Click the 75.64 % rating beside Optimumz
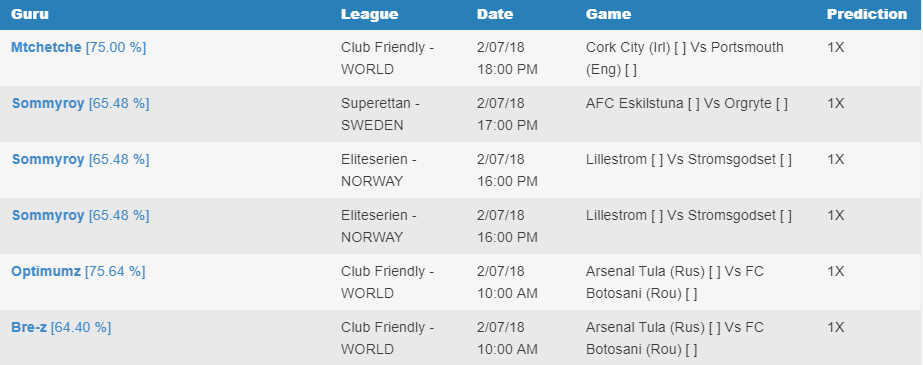This screenshot has height=365, width=923. [x=115, y=272]
